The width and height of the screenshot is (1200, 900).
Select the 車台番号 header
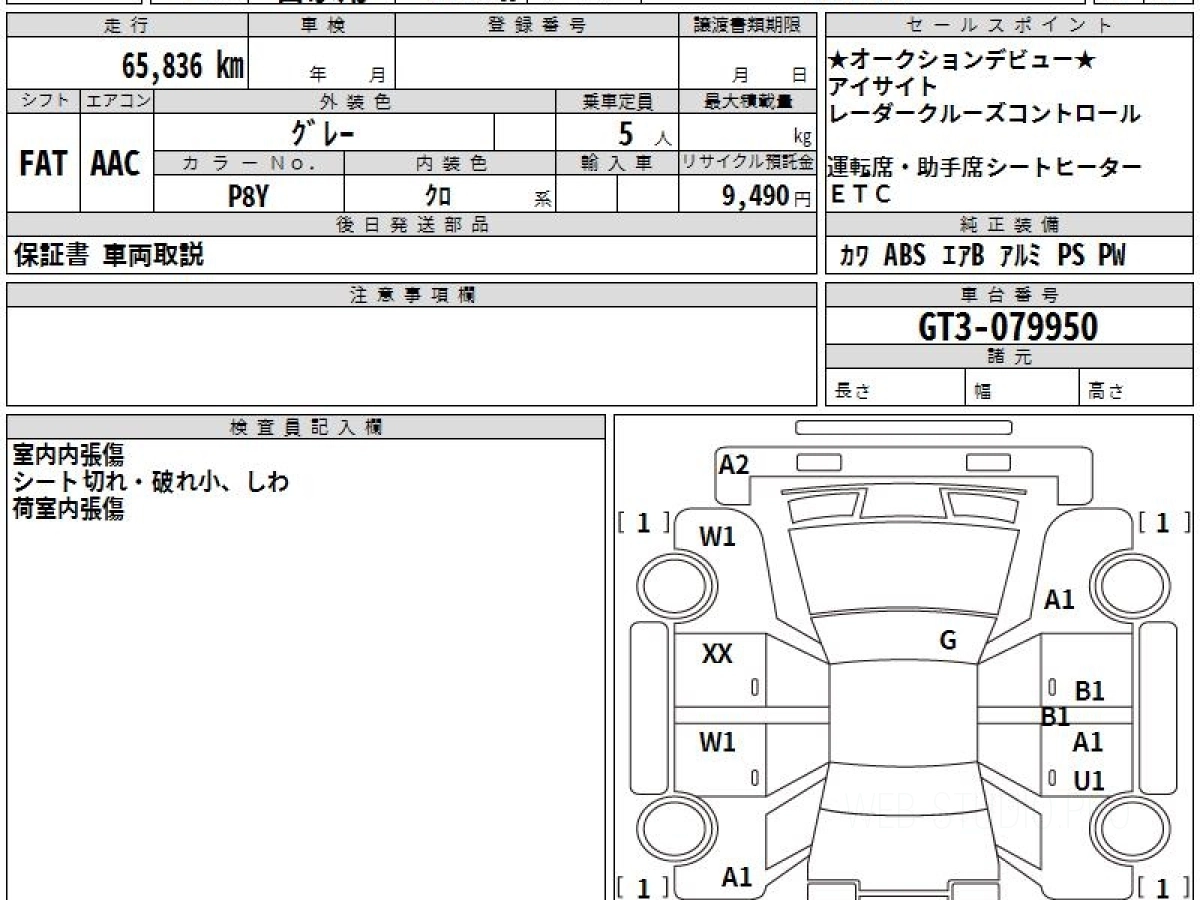pos(1009,295)
